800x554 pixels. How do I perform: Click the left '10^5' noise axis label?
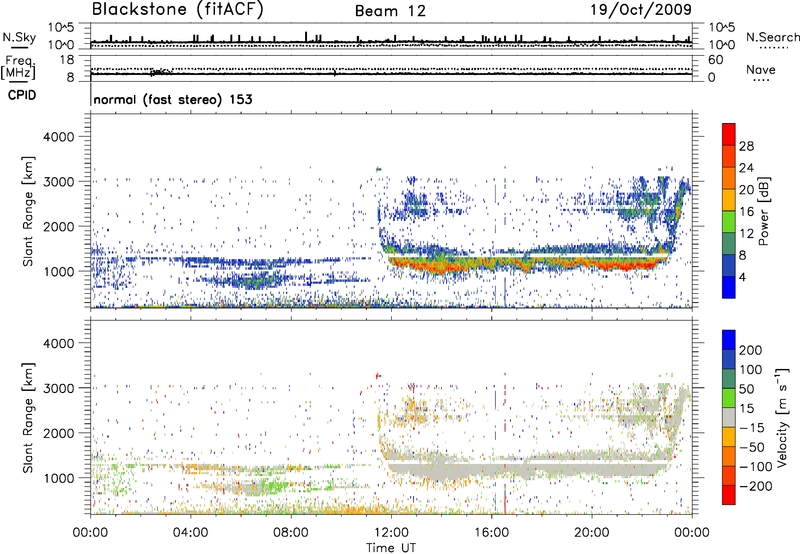coord(61,27)
